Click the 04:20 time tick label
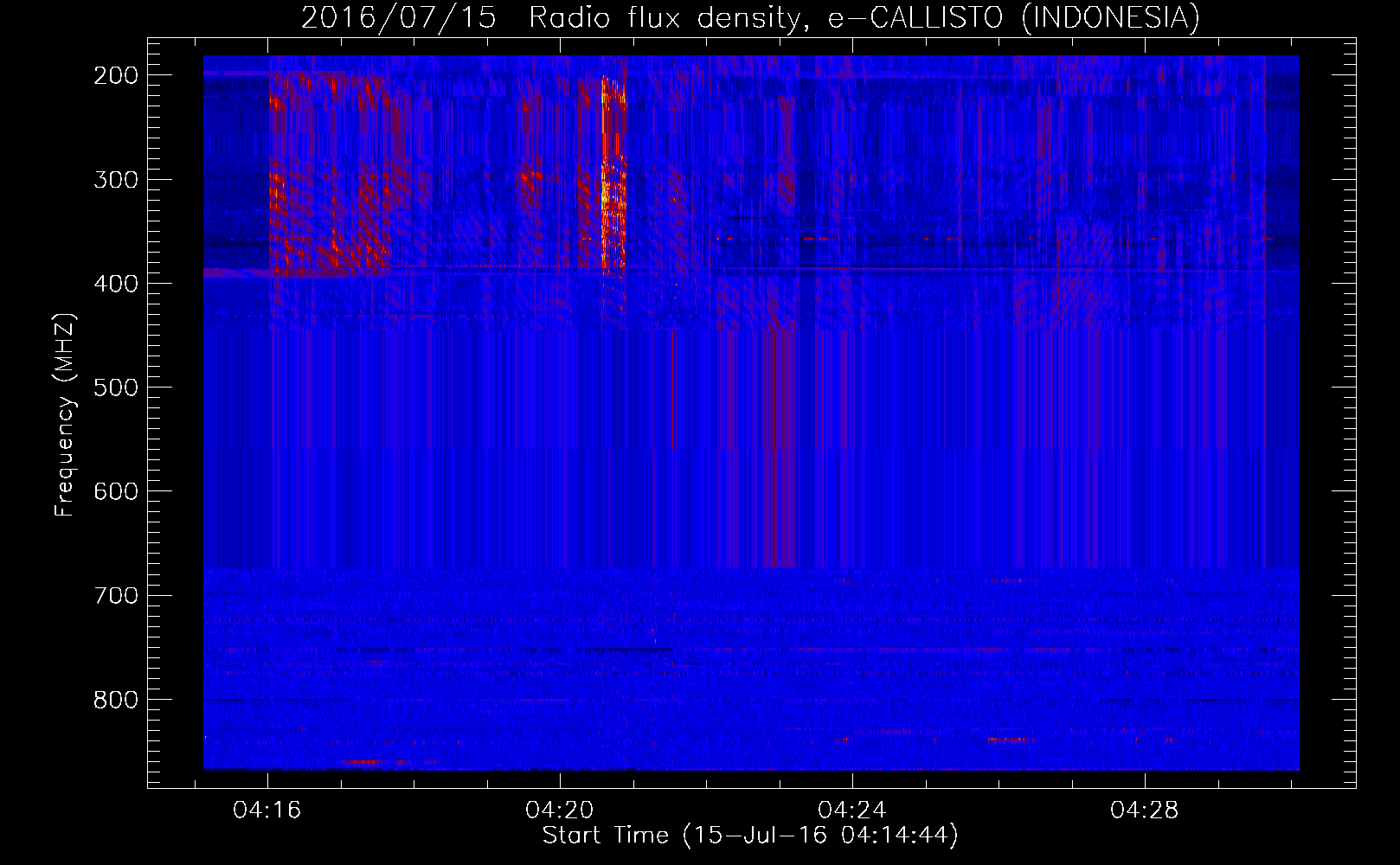The height and width of the screenshot is (865, 1400). click(560, 811)
